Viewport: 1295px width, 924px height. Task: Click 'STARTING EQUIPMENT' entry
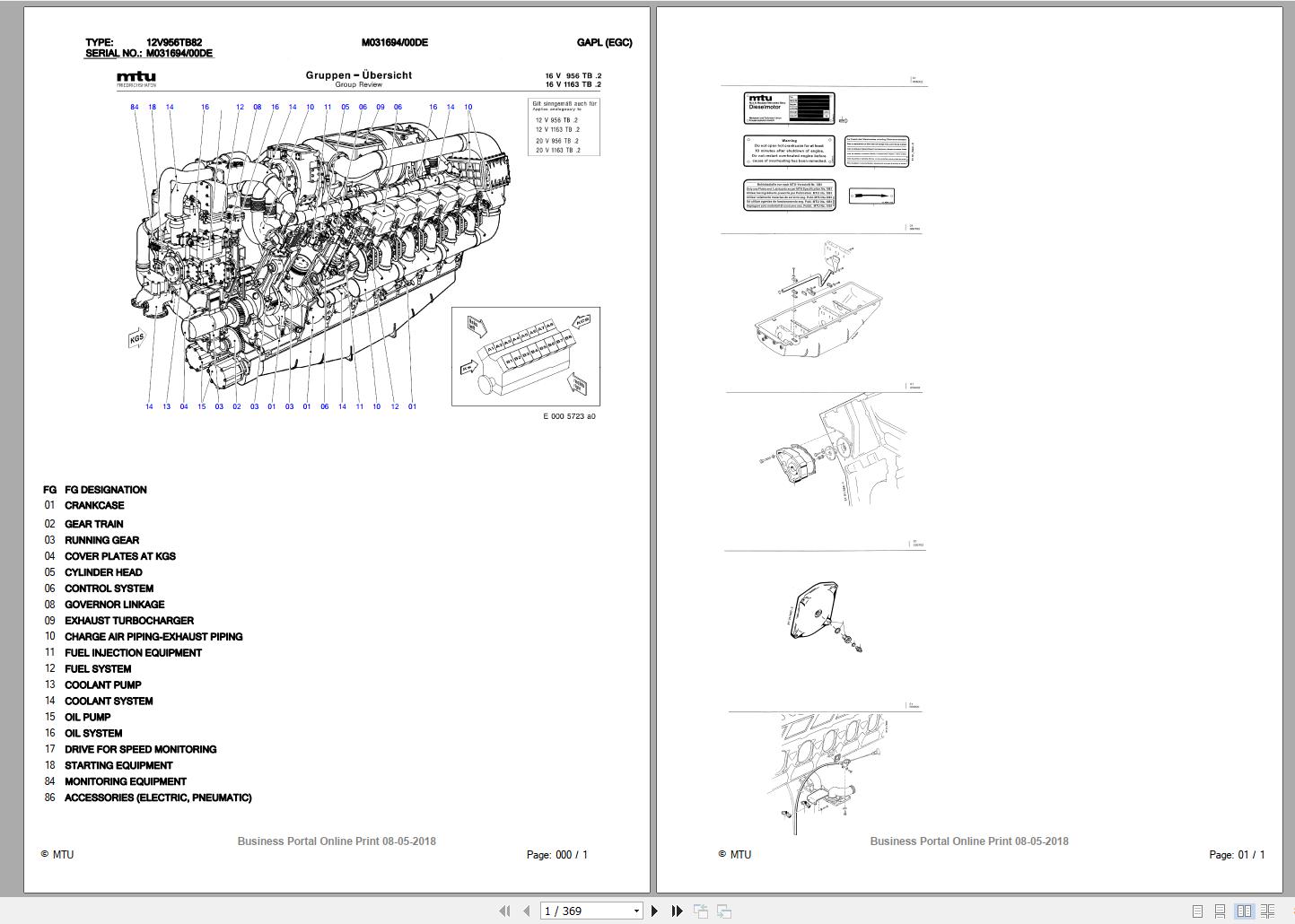(x=118, y=766)
